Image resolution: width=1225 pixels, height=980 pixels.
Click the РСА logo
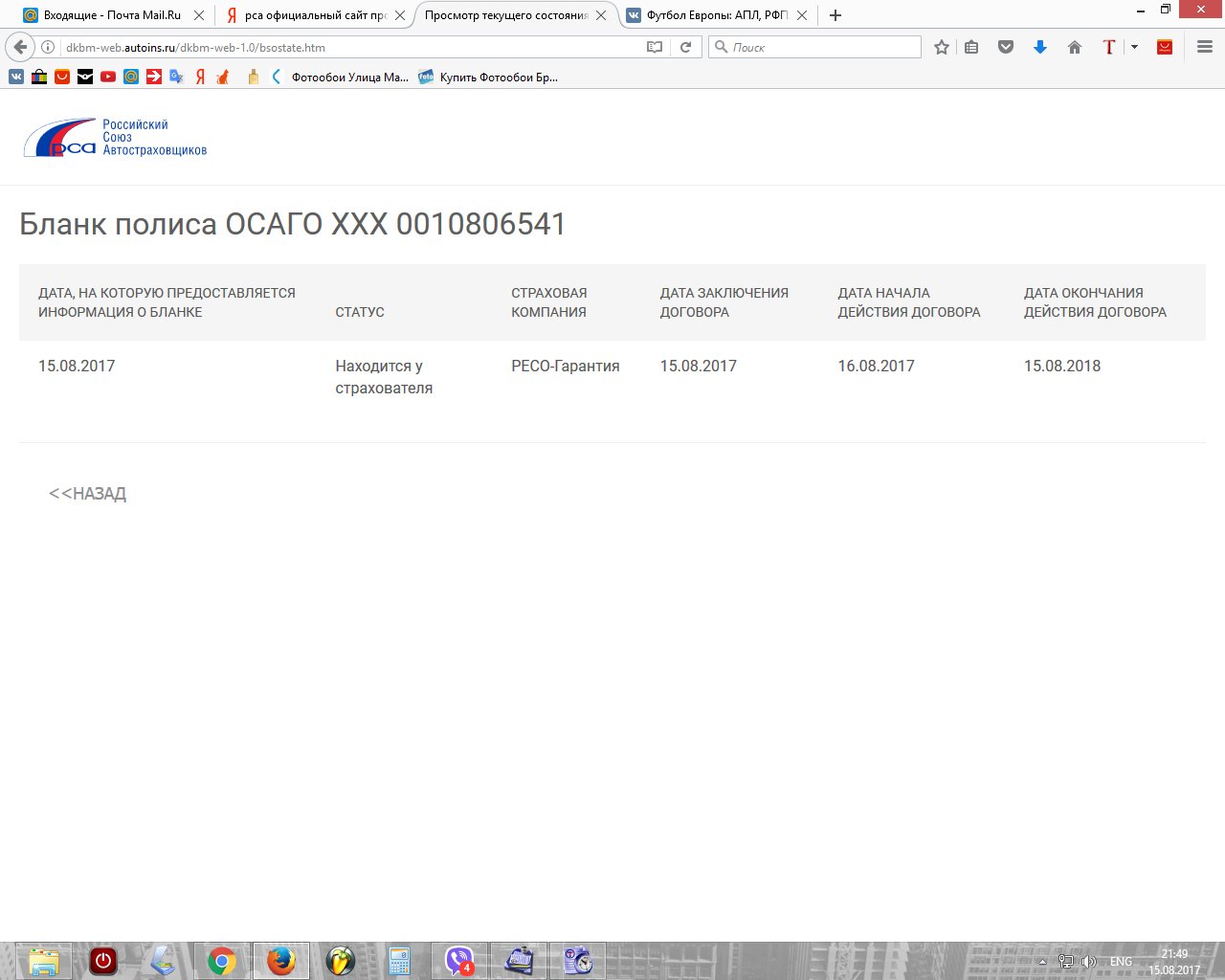[x=115, y=138]
